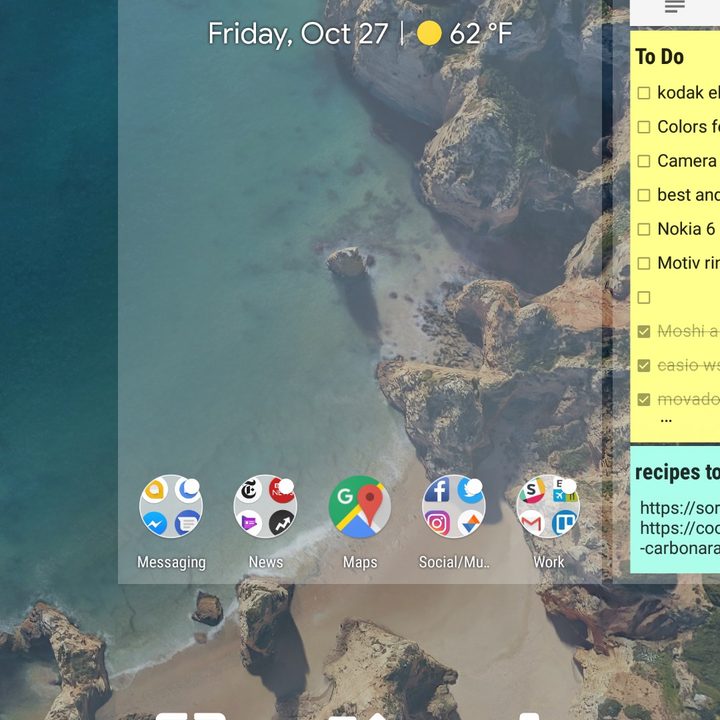Open the 'https://coo' recipe link

pyautogui.click(x=680, y=528)
